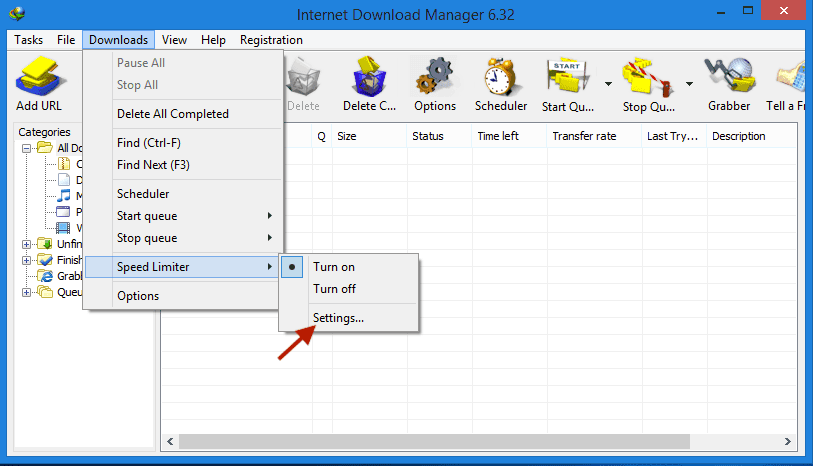The height and width of the screenshot is (466, 813).
Task: Sort by the Status column header
Action: point(440,136)
